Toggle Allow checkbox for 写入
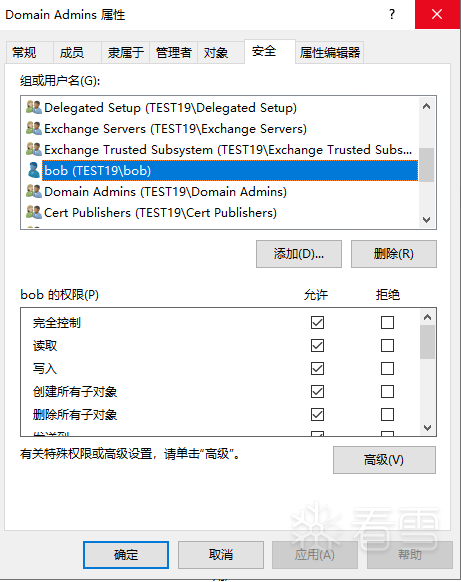The height and width of the screenshot is (582, 461). (317, 369)
